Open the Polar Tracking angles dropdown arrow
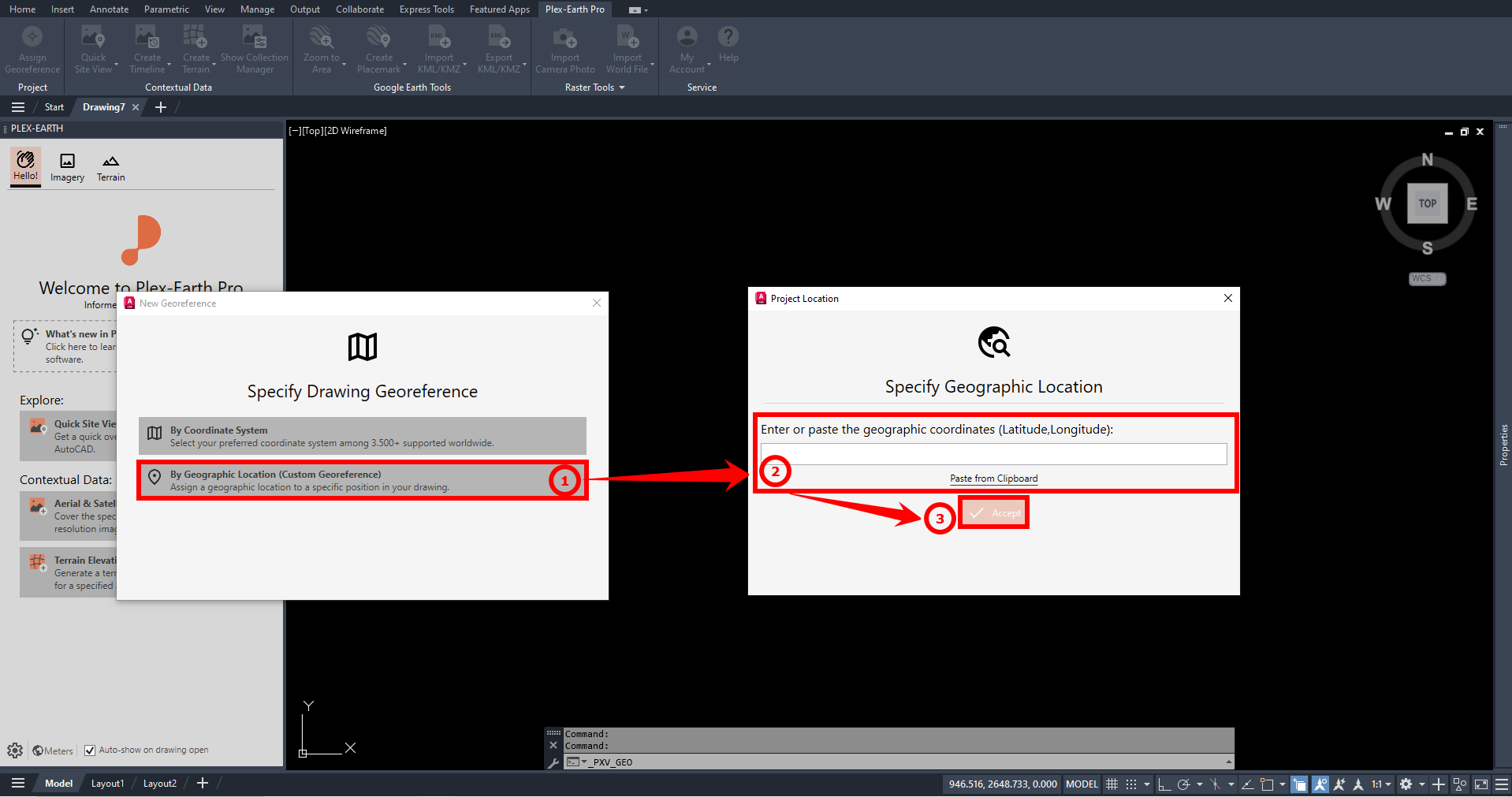The width and height of the screenshot is (1512, 797). click(1200, 784)
